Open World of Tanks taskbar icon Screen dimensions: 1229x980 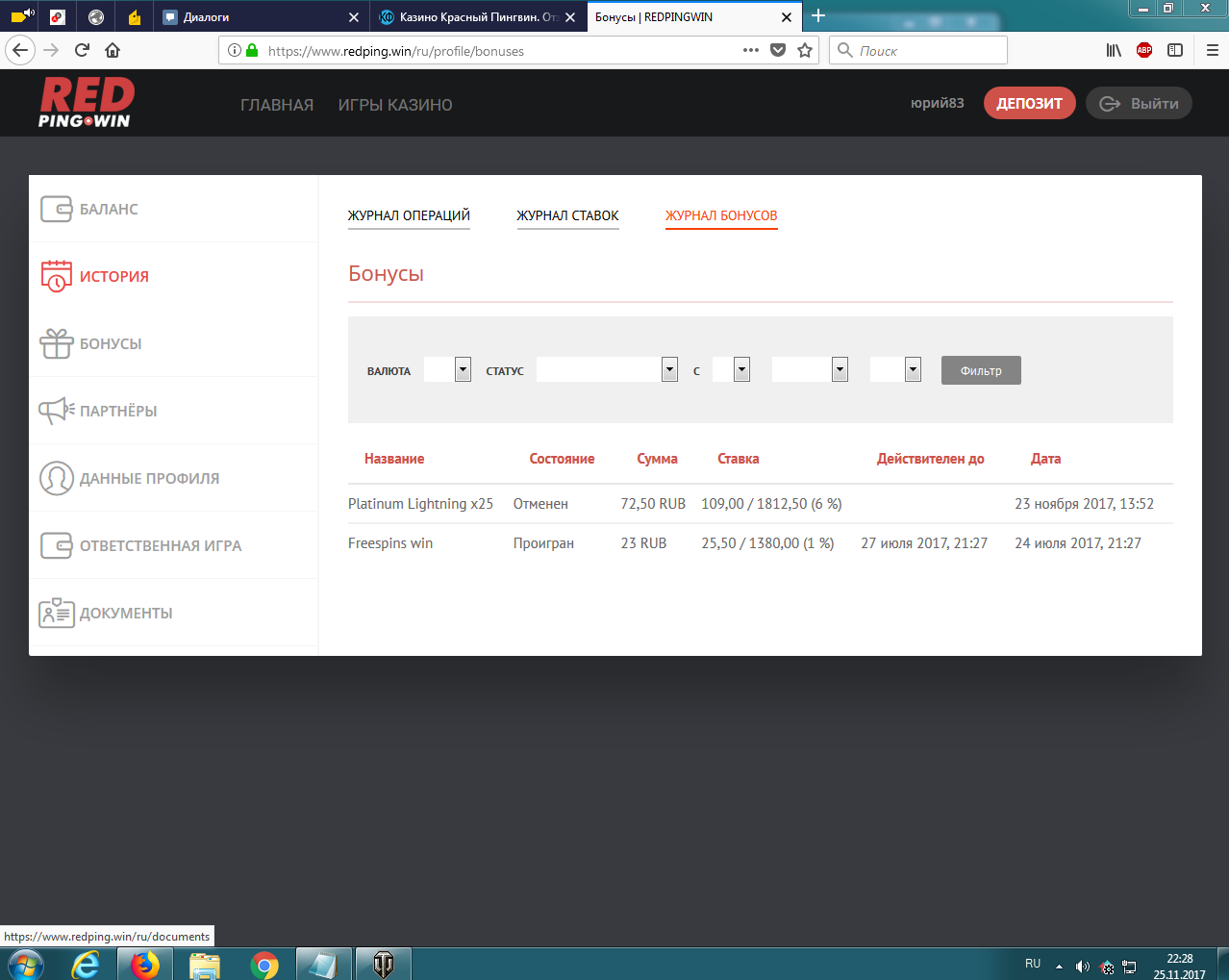(383, 964)
